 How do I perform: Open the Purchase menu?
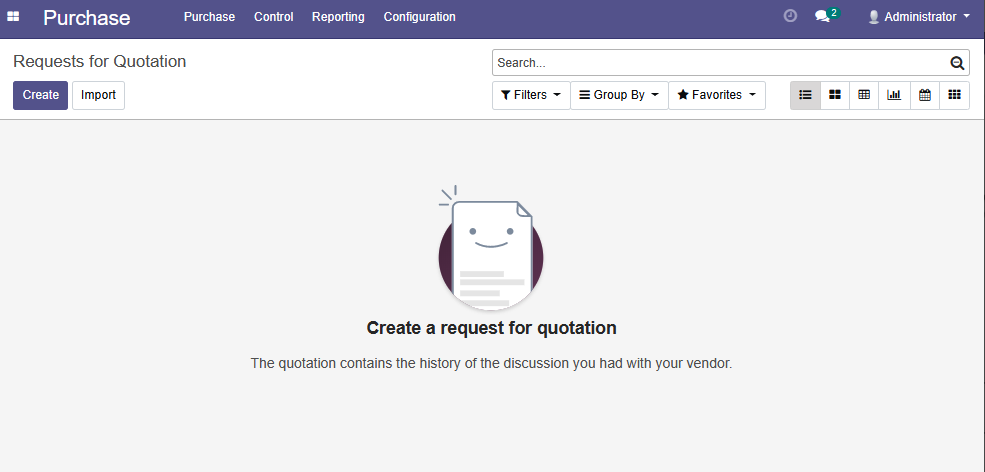click(209, 17)
